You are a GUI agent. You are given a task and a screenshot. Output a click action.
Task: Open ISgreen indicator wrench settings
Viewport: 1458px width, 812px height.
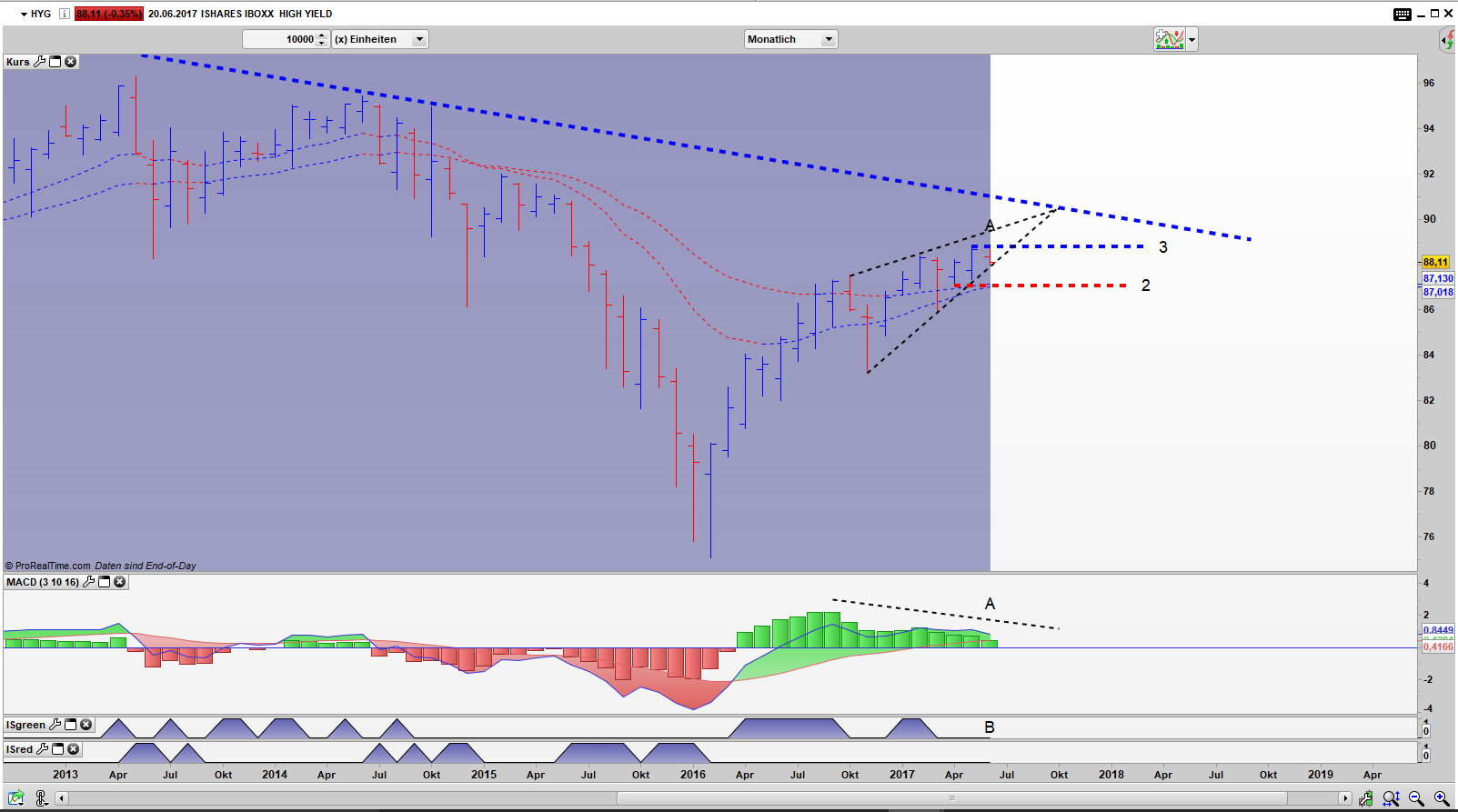(x=55, y=725)
